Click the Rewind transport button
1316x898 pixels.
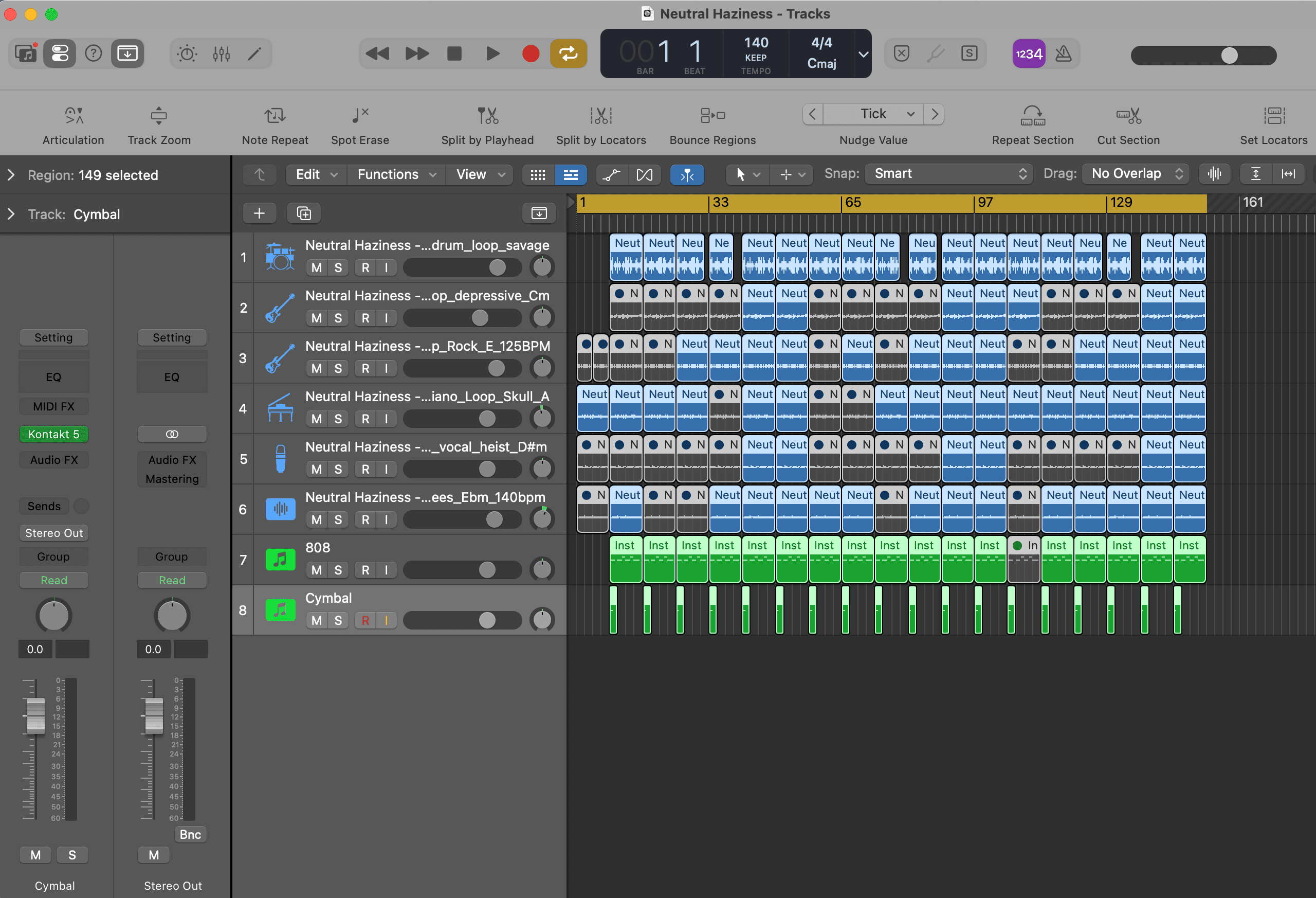click(378, 54)
